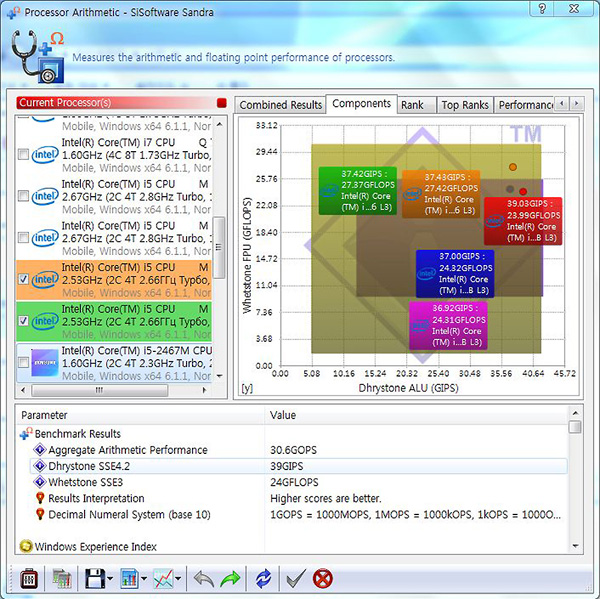This screenshot has width=600, height=599.
Task: Open the Rank tab
Action: [x=416, y=105]
